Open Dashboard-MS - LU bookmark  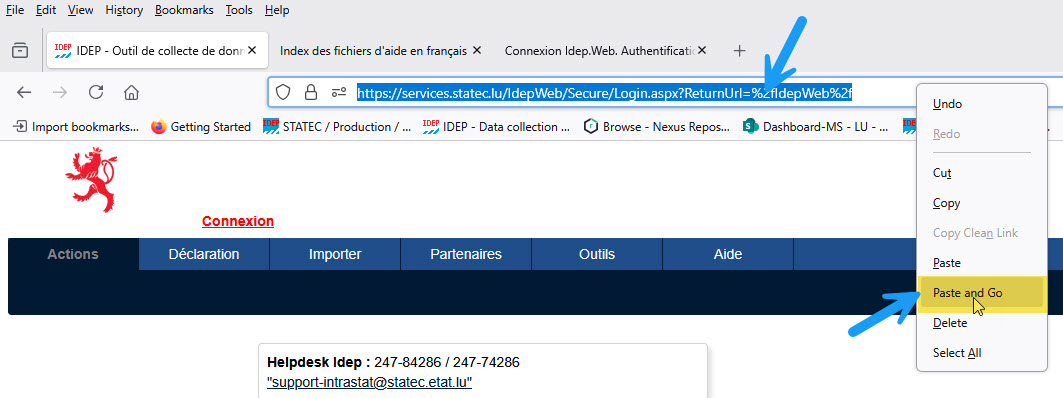816,126
